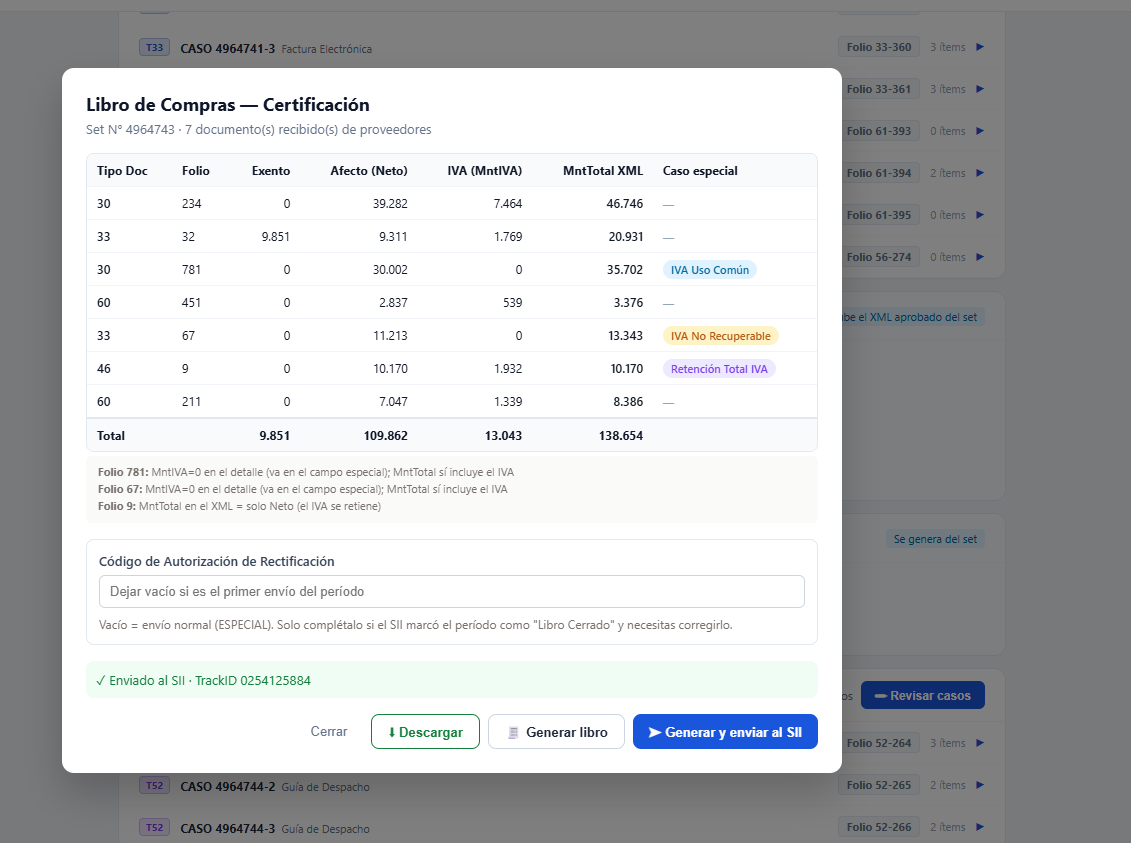
Task: Click the Caso especial column header
Action: coord(700,171)
